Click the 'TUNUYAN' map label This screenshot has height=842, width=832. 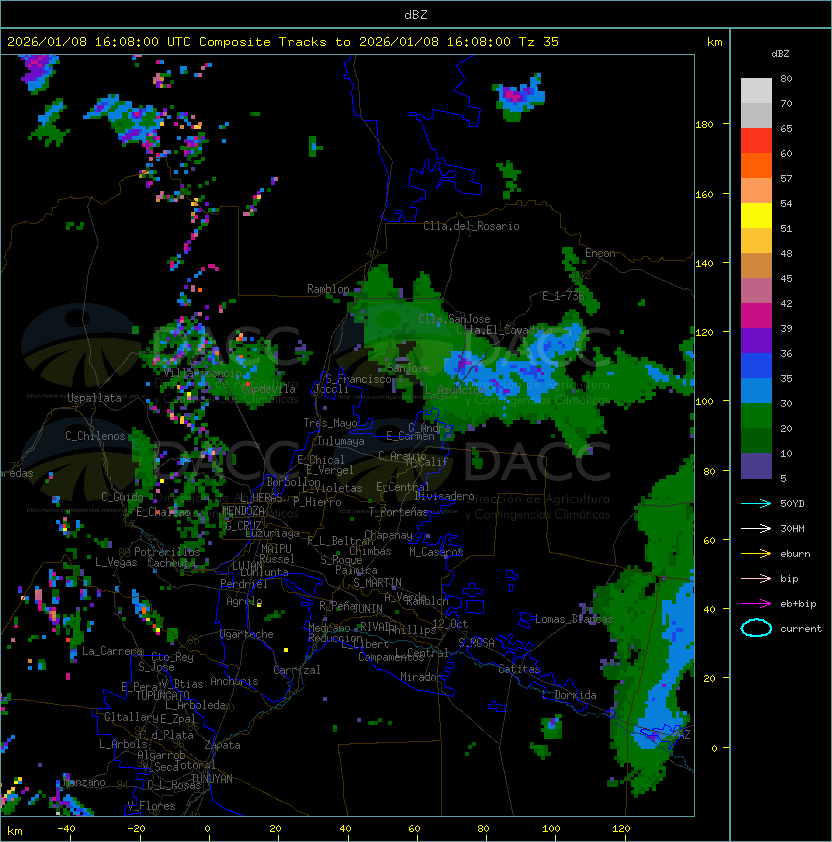(x=212, y=779)
